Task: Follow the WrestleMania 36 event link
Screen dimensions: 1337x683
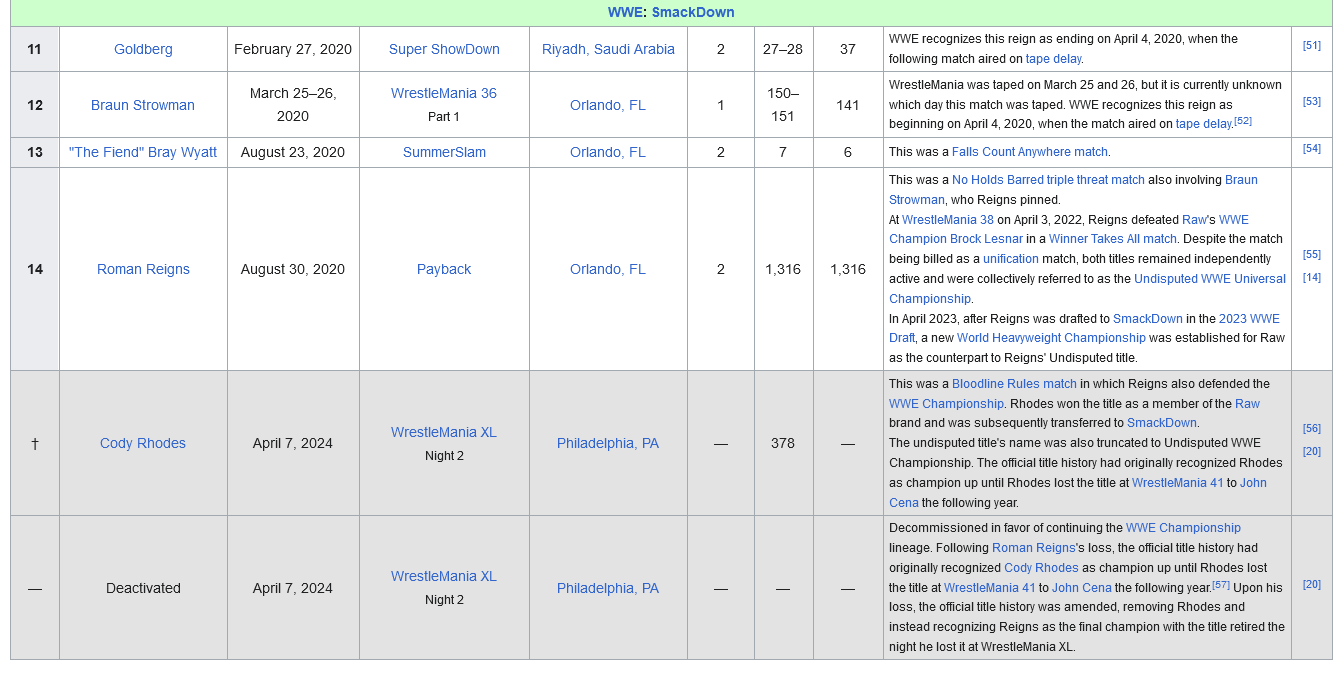Action: 444,93
